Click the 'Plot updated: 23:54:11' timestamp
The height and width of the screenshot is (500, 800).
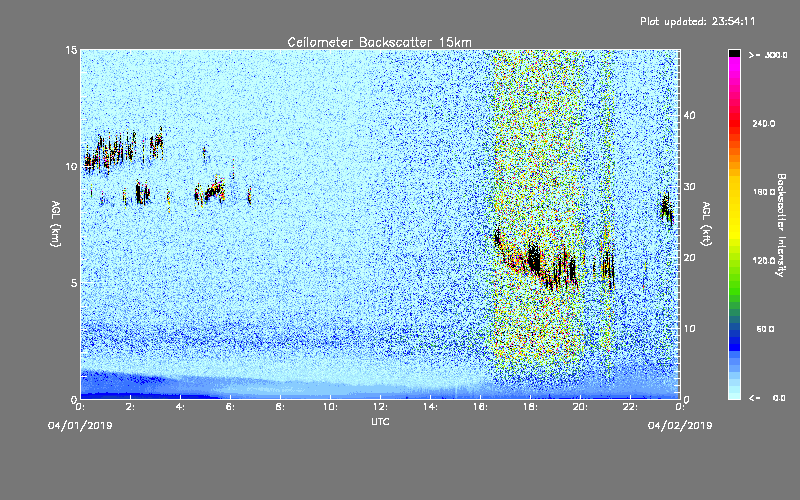(697, 21)
